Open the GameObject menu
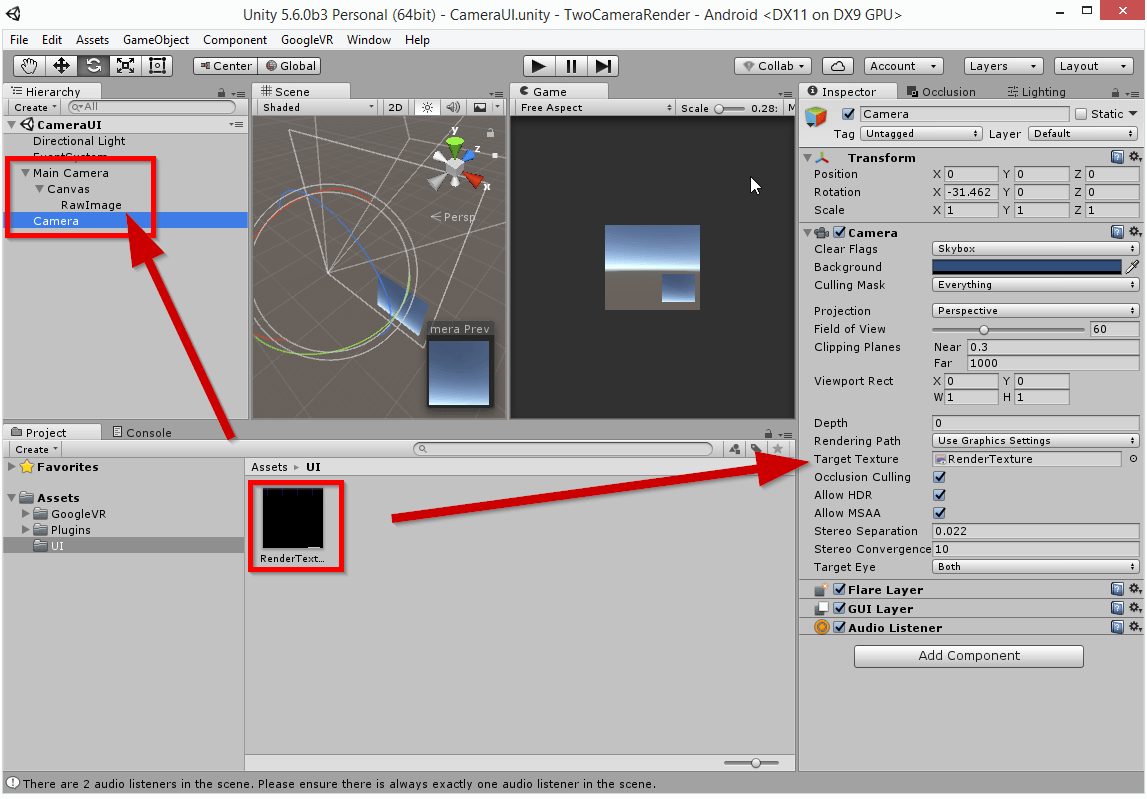The width and height of the screenshot is (1147, 799). 155,40
